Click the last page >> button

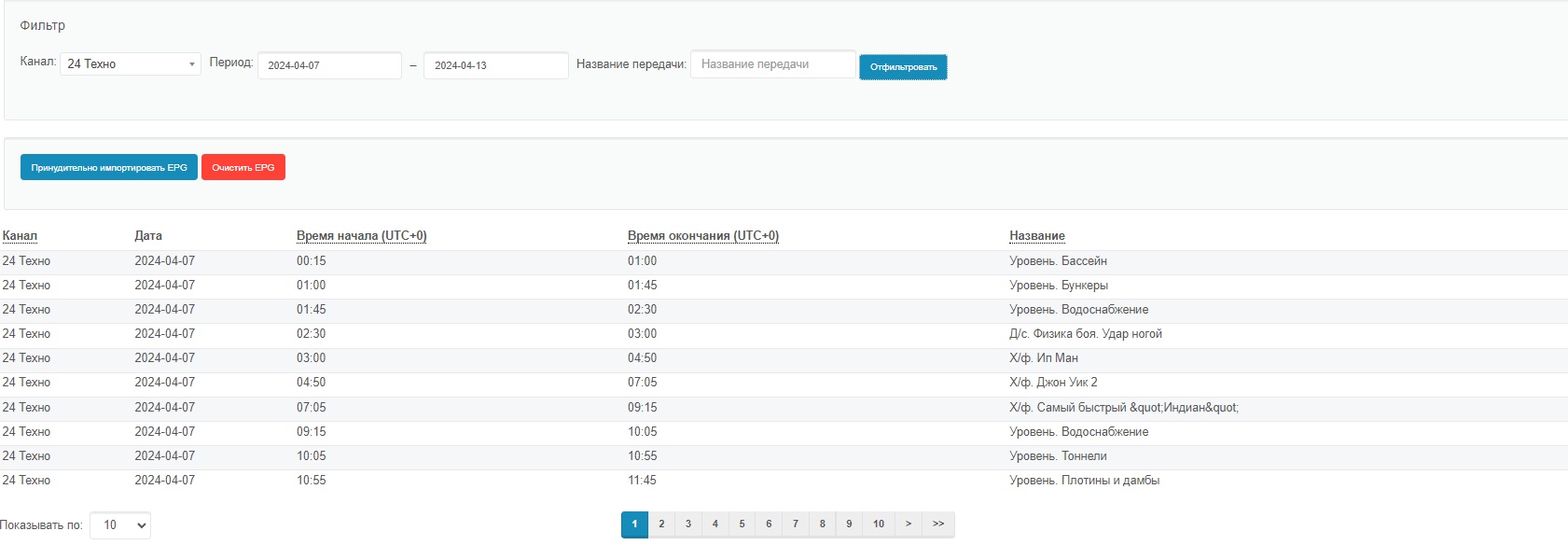[x=938, y=524]
